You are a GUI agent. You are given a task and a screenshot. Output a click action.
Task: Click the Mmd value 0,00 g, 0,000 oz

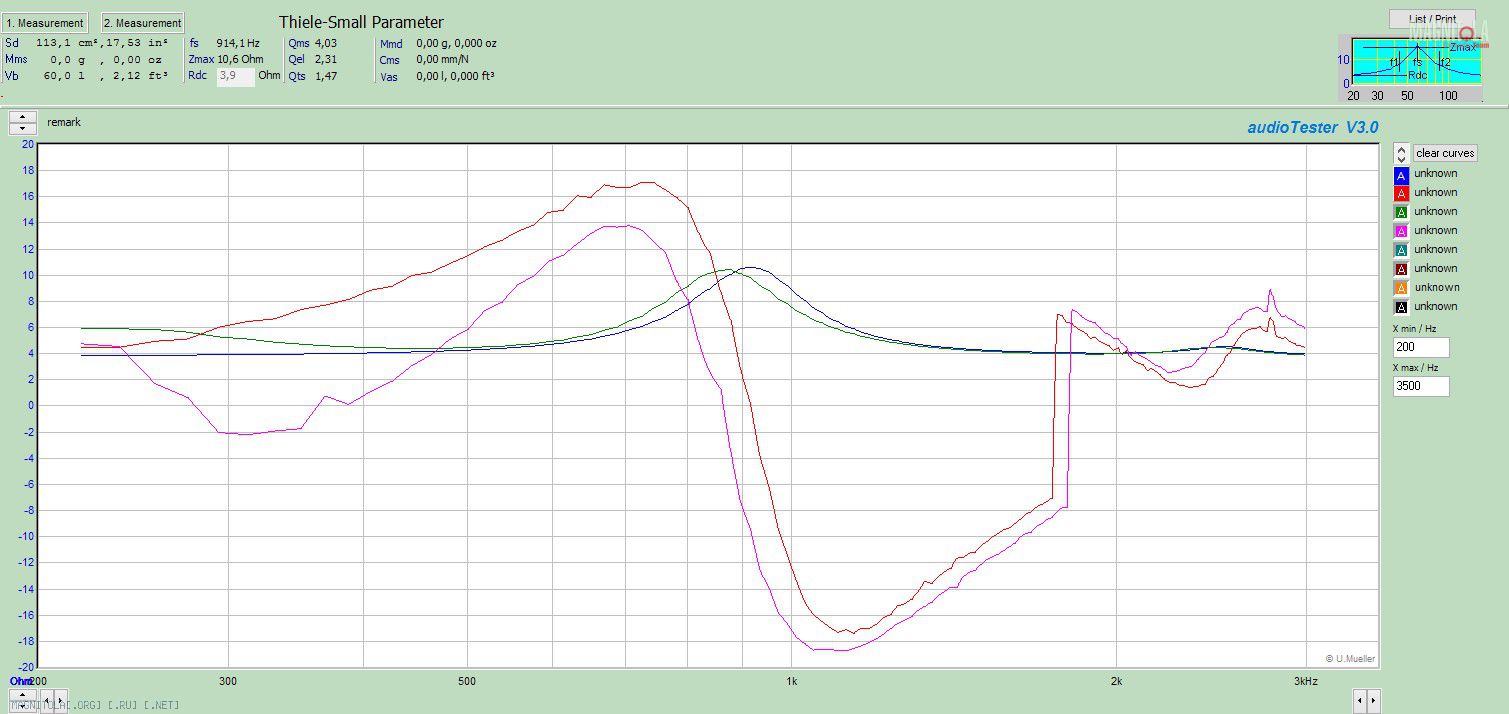(x=456, y=44)
